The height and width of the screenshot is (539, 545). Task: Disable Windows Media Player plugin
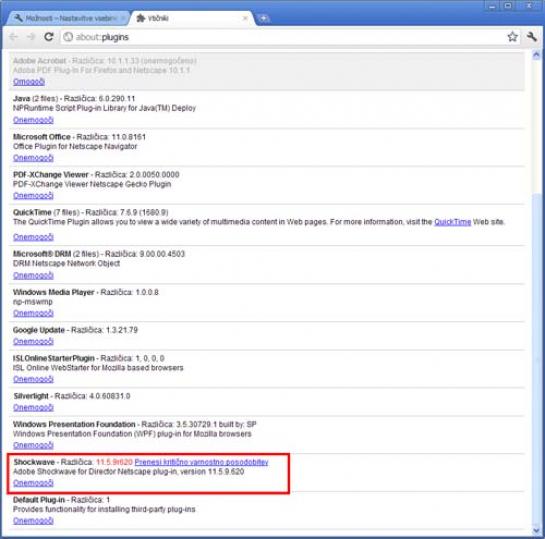pyautogui.click(x=33, y=313)
